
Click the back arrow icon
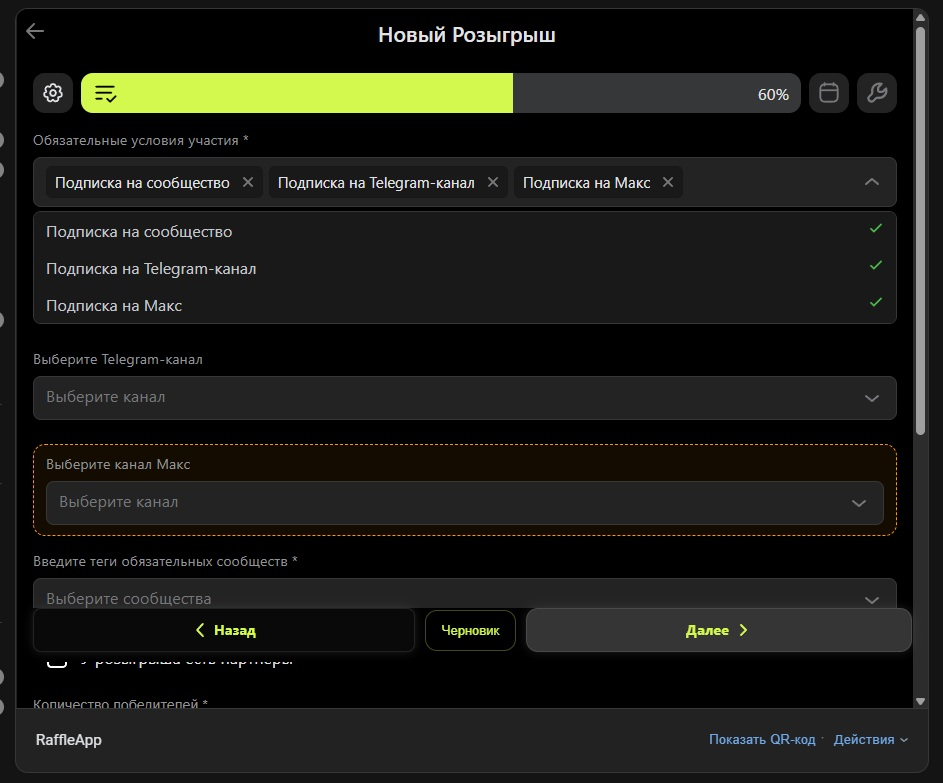coord(35,31)
